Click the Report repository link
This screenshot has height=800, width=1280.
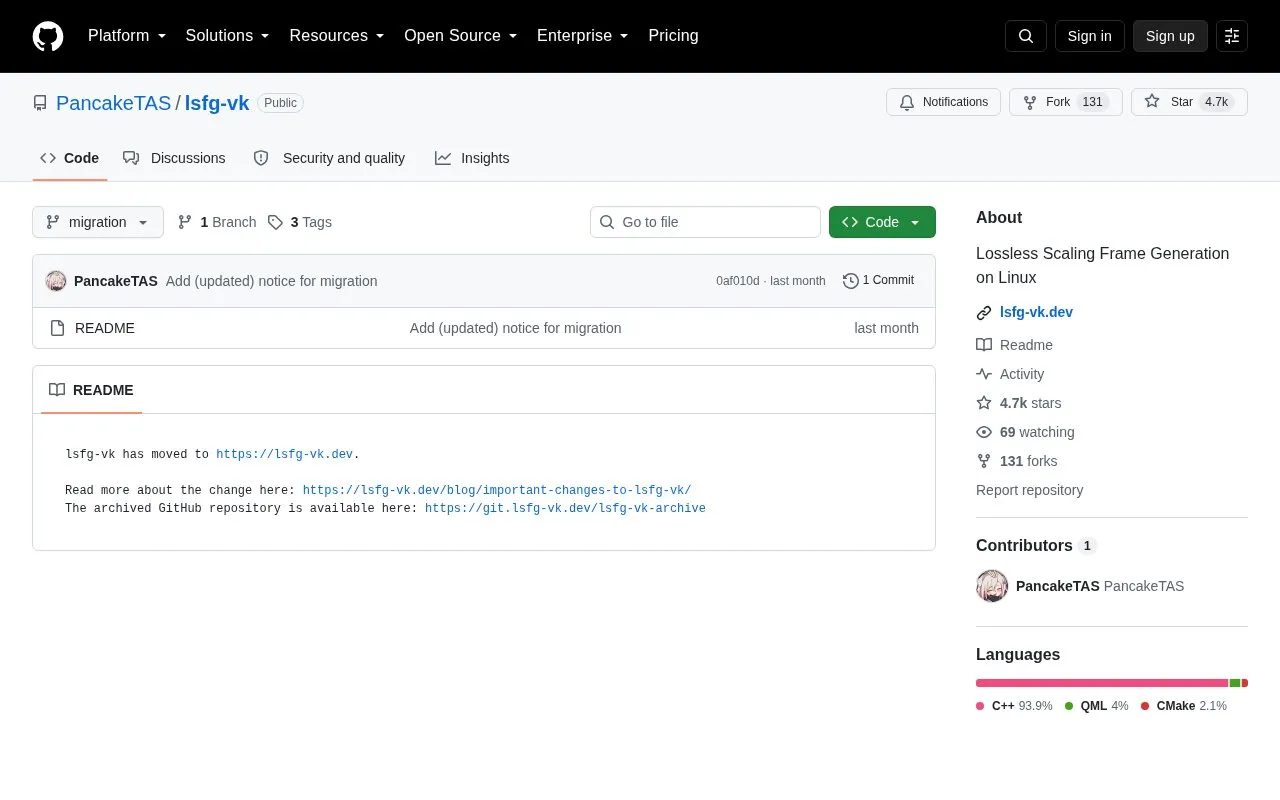click(1029, 490)
